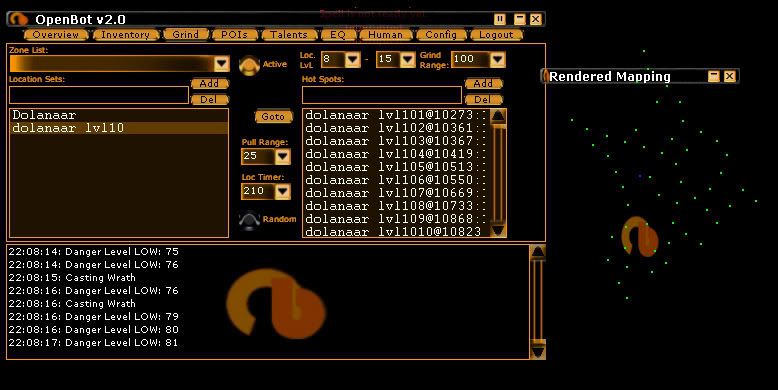778x390 pixels.
Task: Toggle the Random orb switch
Action: point(249,220)
